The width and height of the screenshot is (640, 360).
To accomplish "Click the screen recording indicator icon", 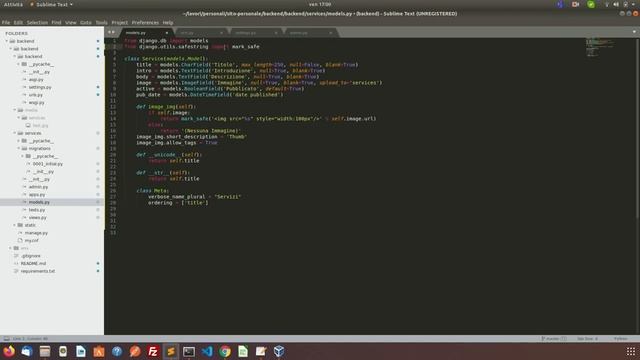I will coord(576,4).
